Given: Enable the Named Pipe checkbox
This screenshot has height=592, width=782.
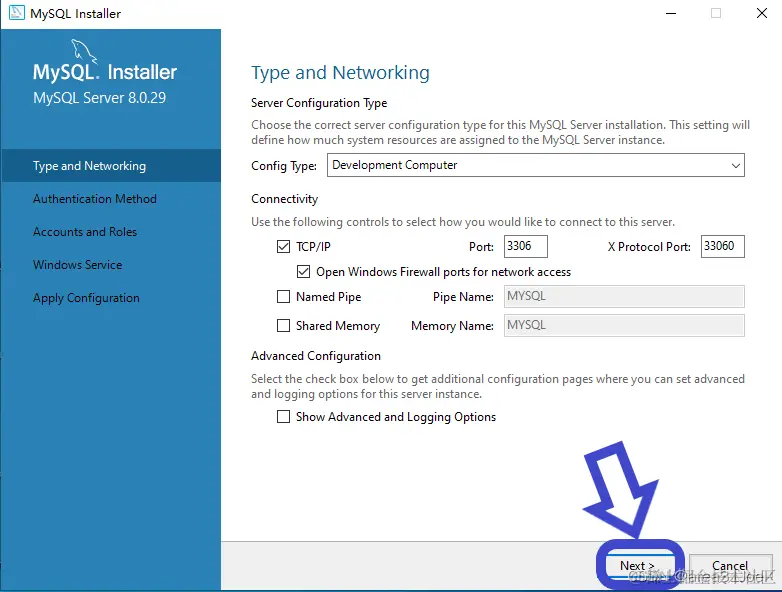Looking at the screenshot, I should coord(283,297).
